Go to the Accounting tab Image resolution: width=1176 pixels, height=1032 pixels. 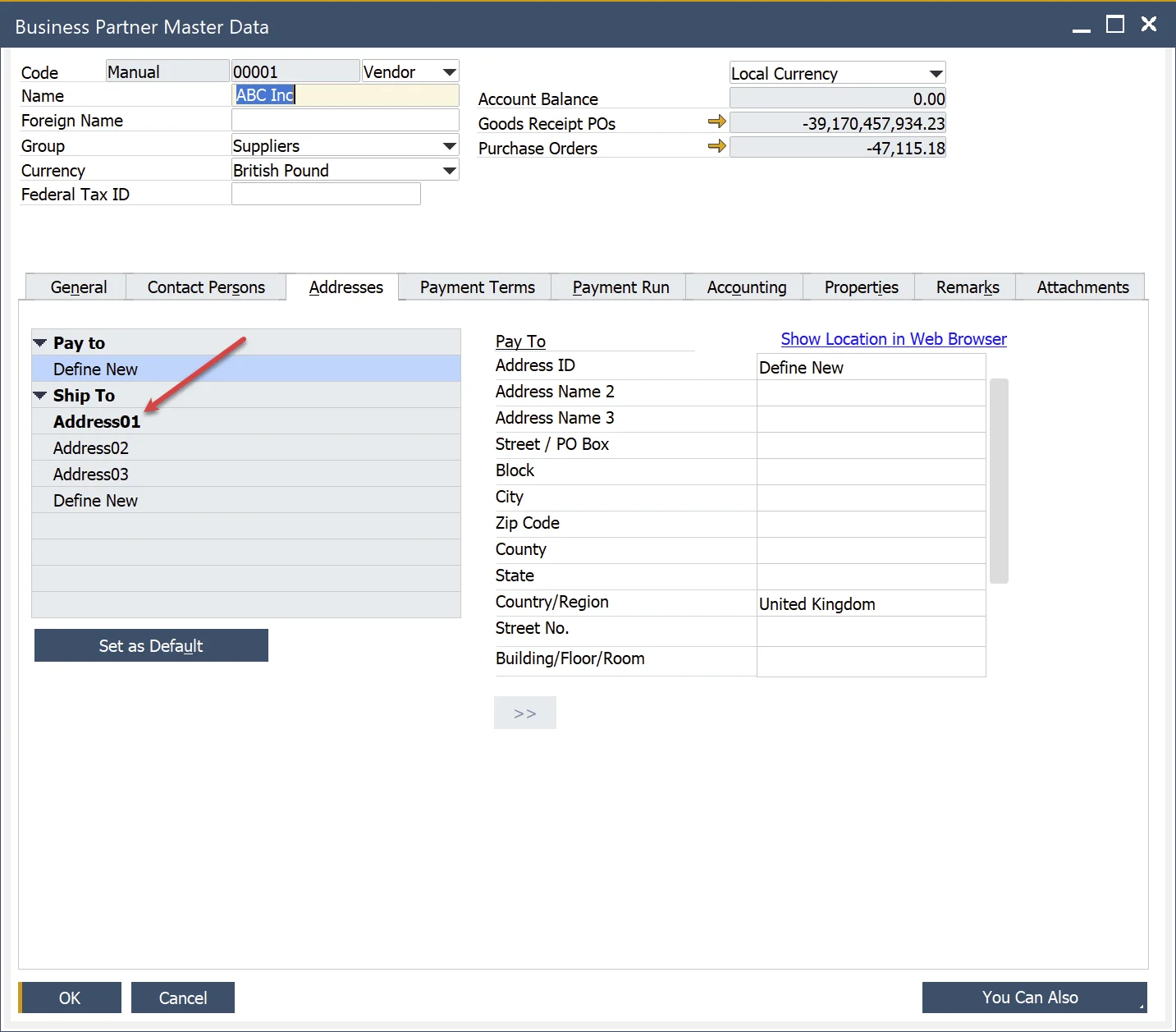[x=746, y=287]
